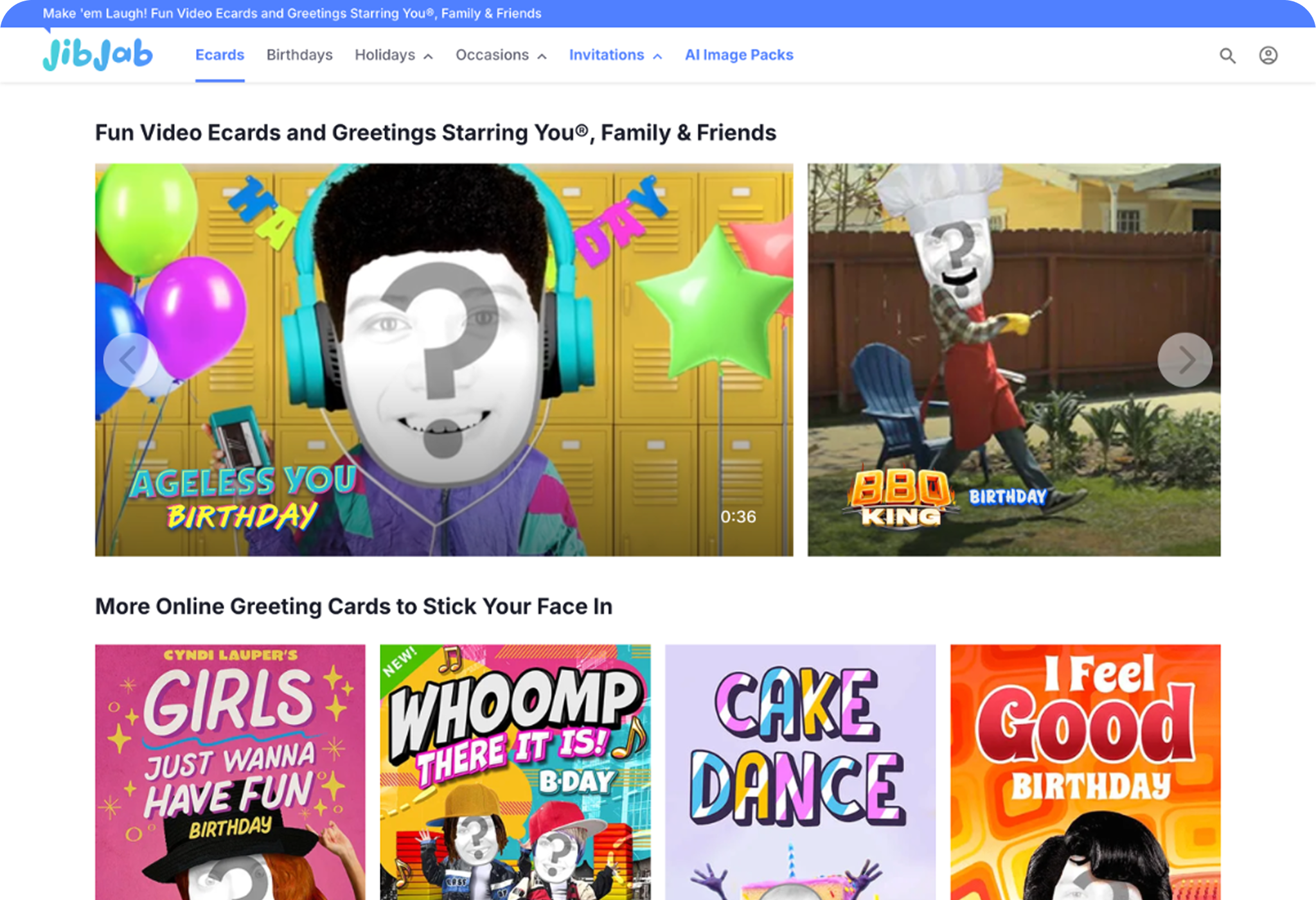This screenshot has width=1316, height=900.
Task: Go to previous carousel slide arrow
Action: click(129, 360)
